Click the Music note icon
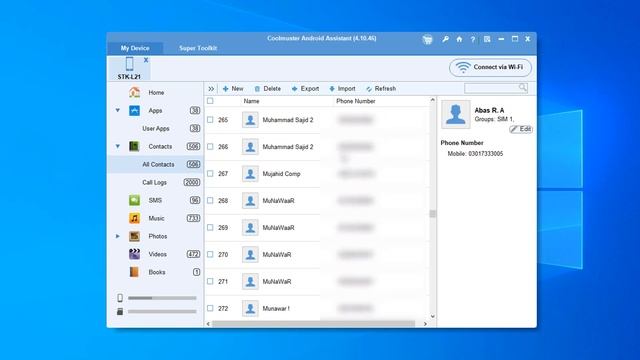 pyautogui.click(x=134, y=218)
